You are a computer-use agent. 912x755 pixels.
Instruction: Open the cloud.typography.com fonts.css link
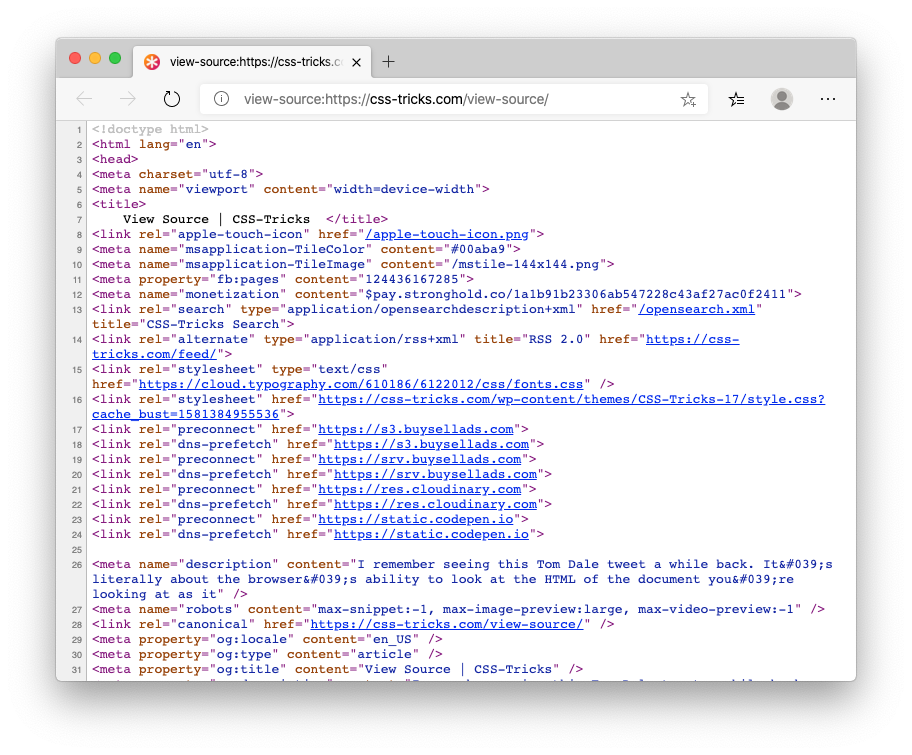pos(361,384)
